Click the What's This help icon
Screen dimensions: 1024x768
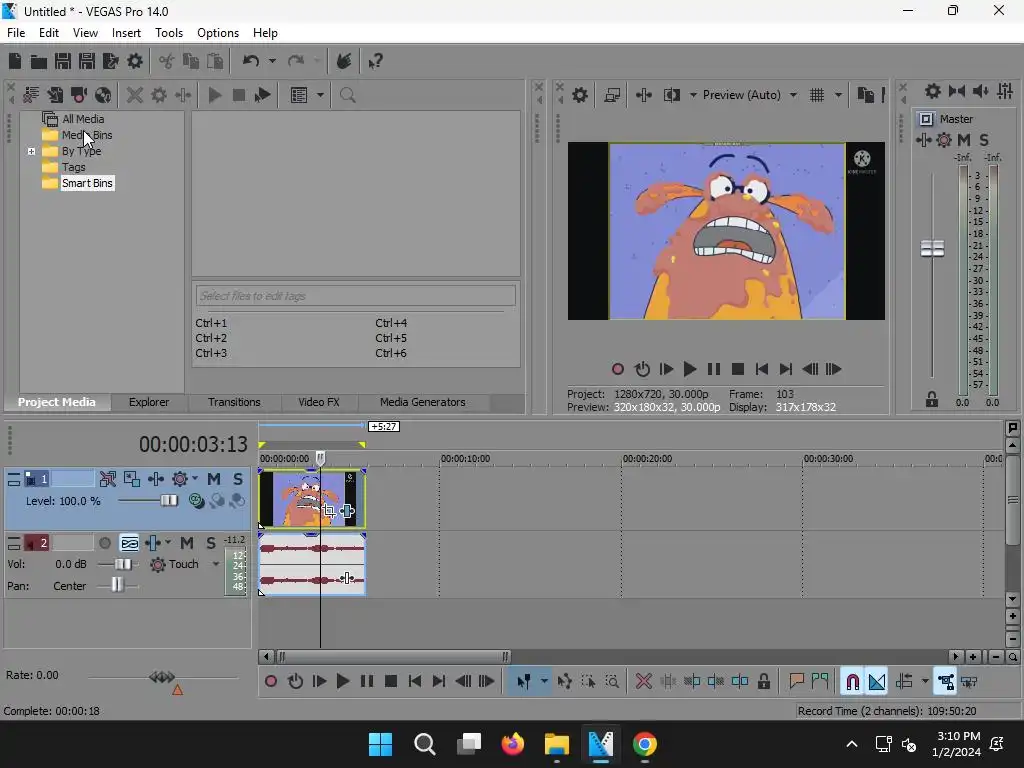click(376, 61)
